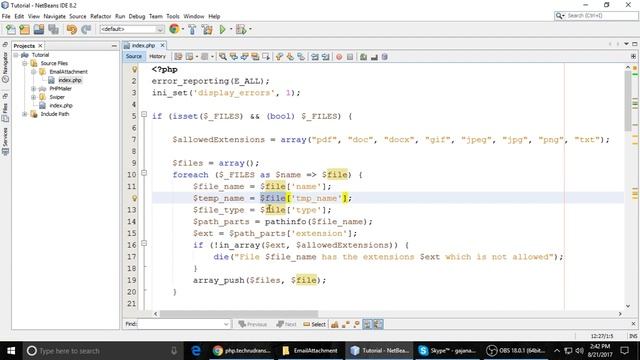The height and width of the screenshot is (360, 640).
Task: Click the Comment icon in editor toolbar
Action: click(363, 57)
